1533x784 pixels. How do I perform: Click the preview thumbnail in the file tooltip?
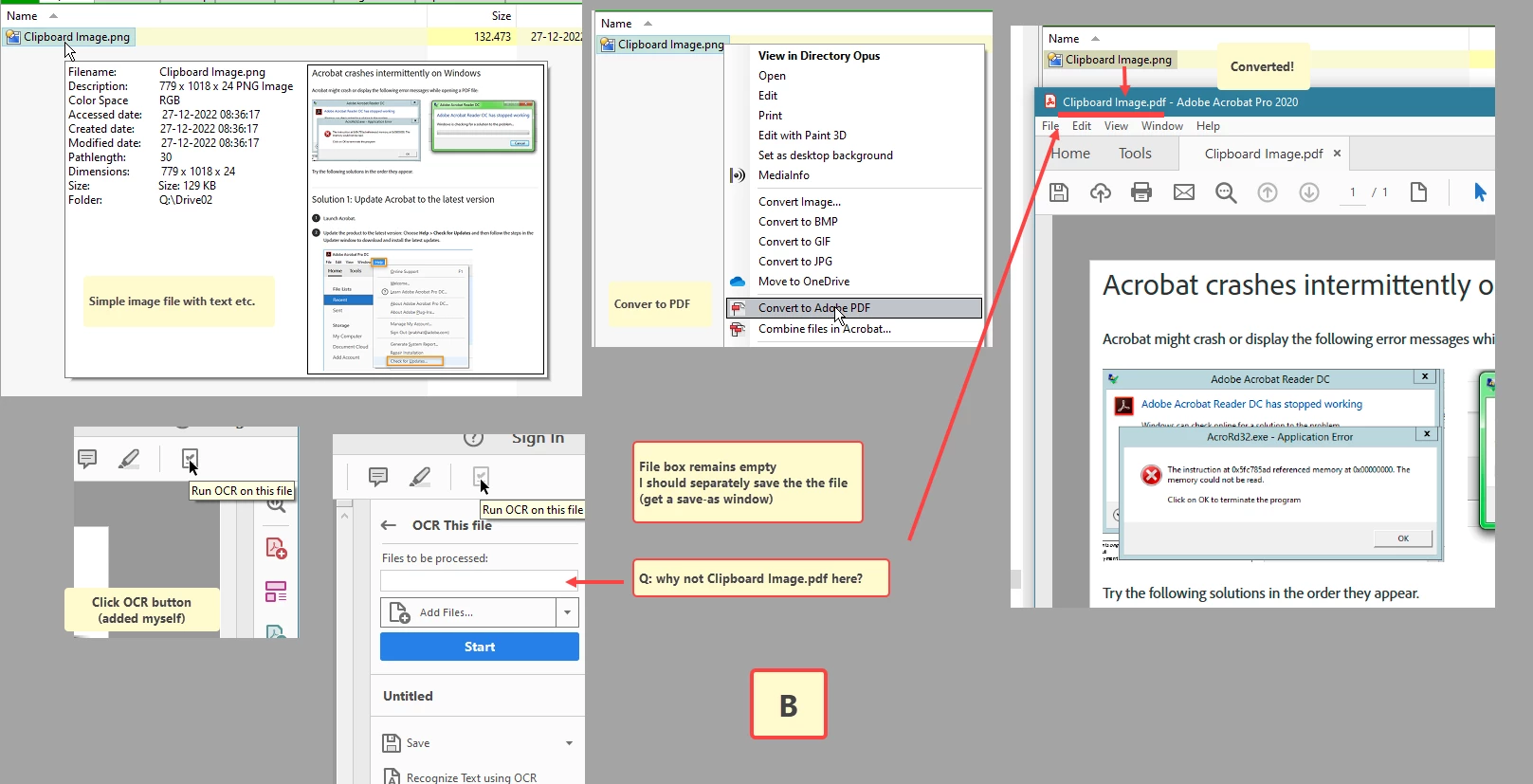[x=427, y=219]
